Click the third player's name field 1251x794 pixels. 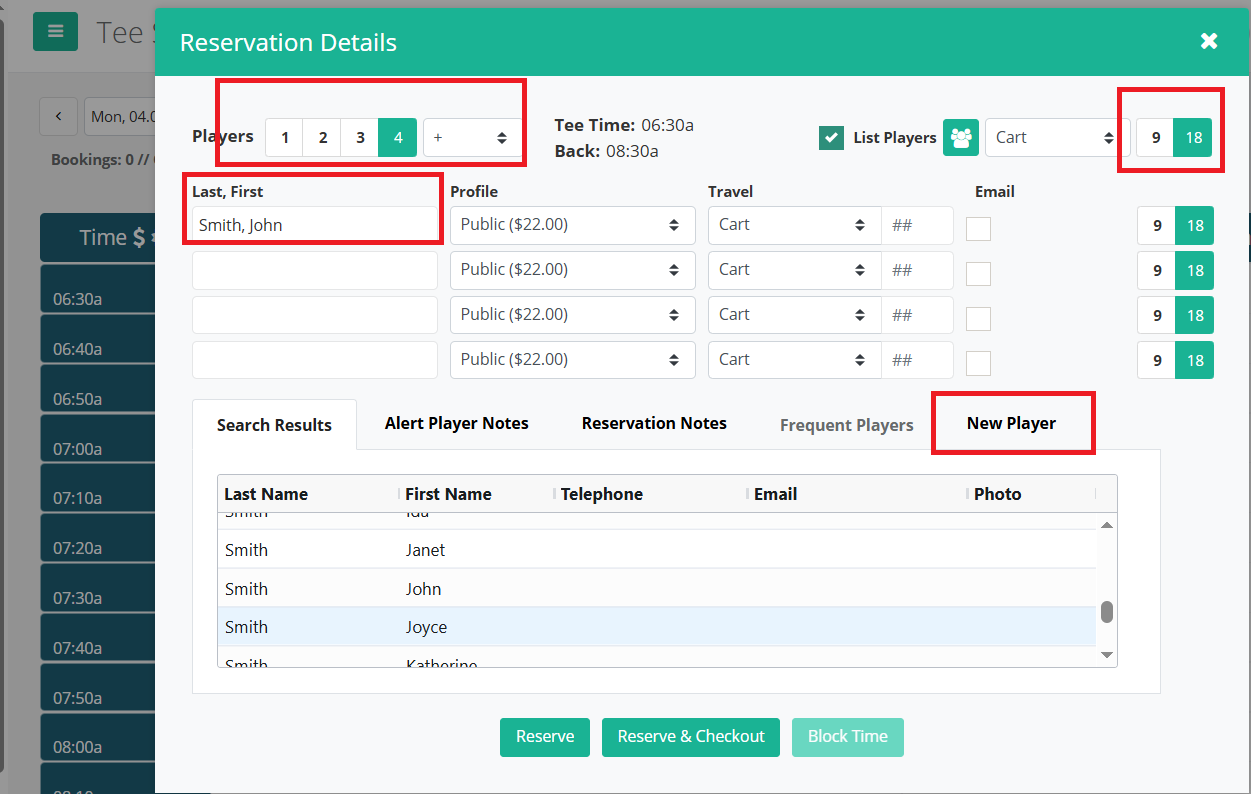[x=315, y=315]
